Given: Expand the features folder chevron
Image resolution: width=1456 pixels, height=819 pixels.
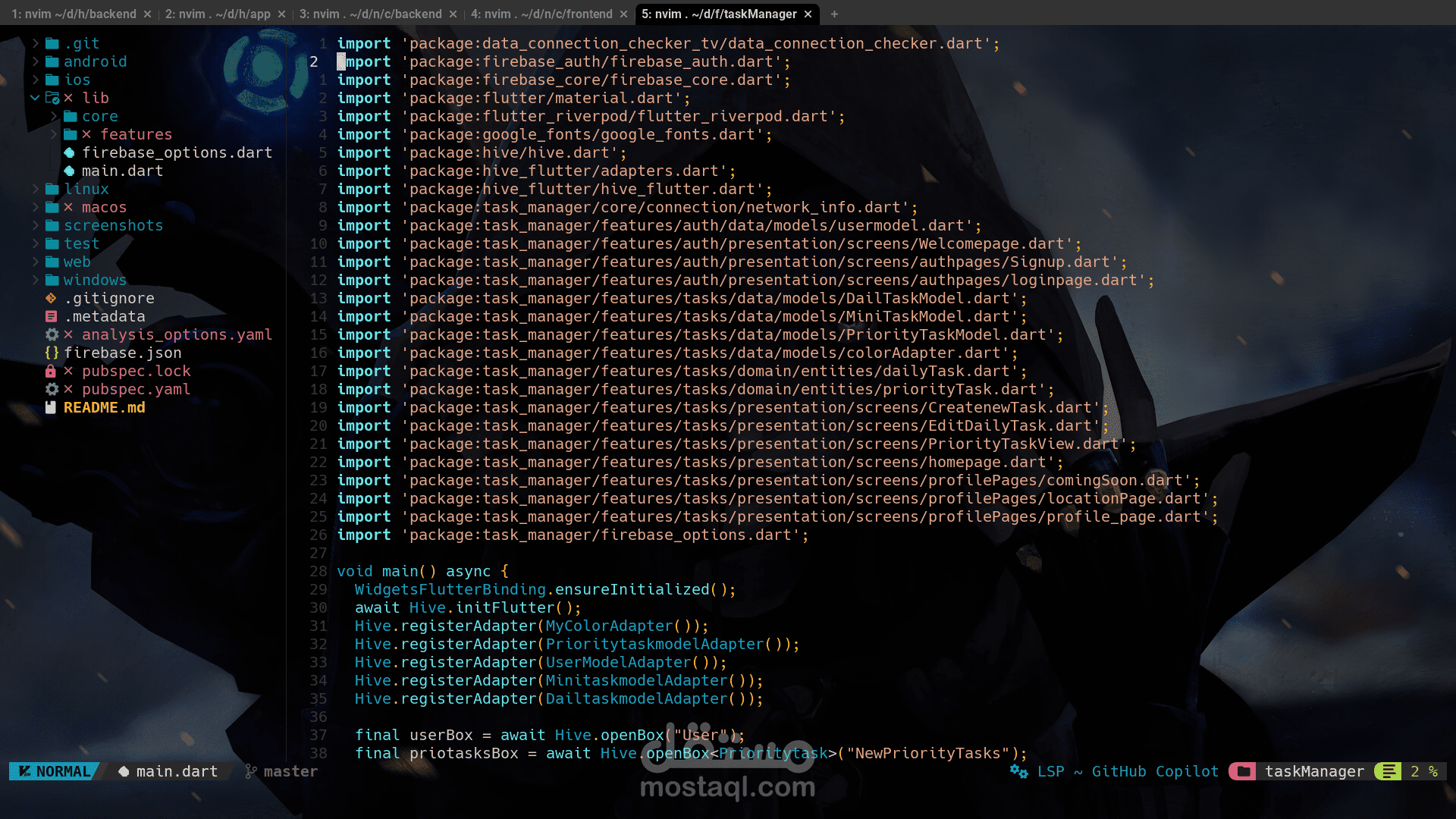Looking at the screenshot, I should [54, 134].
